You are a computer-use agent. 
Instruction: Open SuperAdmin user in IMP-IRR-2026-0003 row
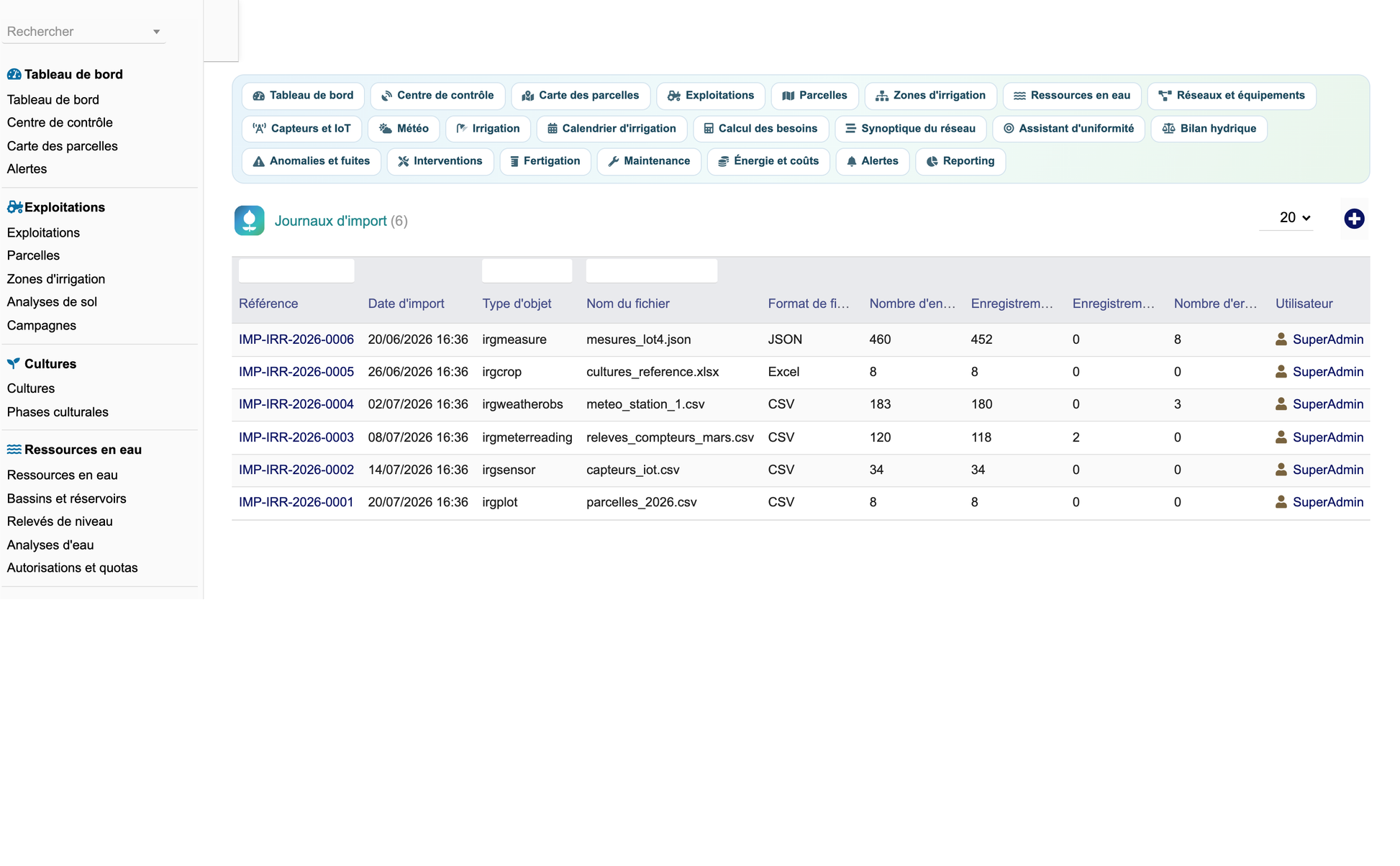[x=1328, y=437]
